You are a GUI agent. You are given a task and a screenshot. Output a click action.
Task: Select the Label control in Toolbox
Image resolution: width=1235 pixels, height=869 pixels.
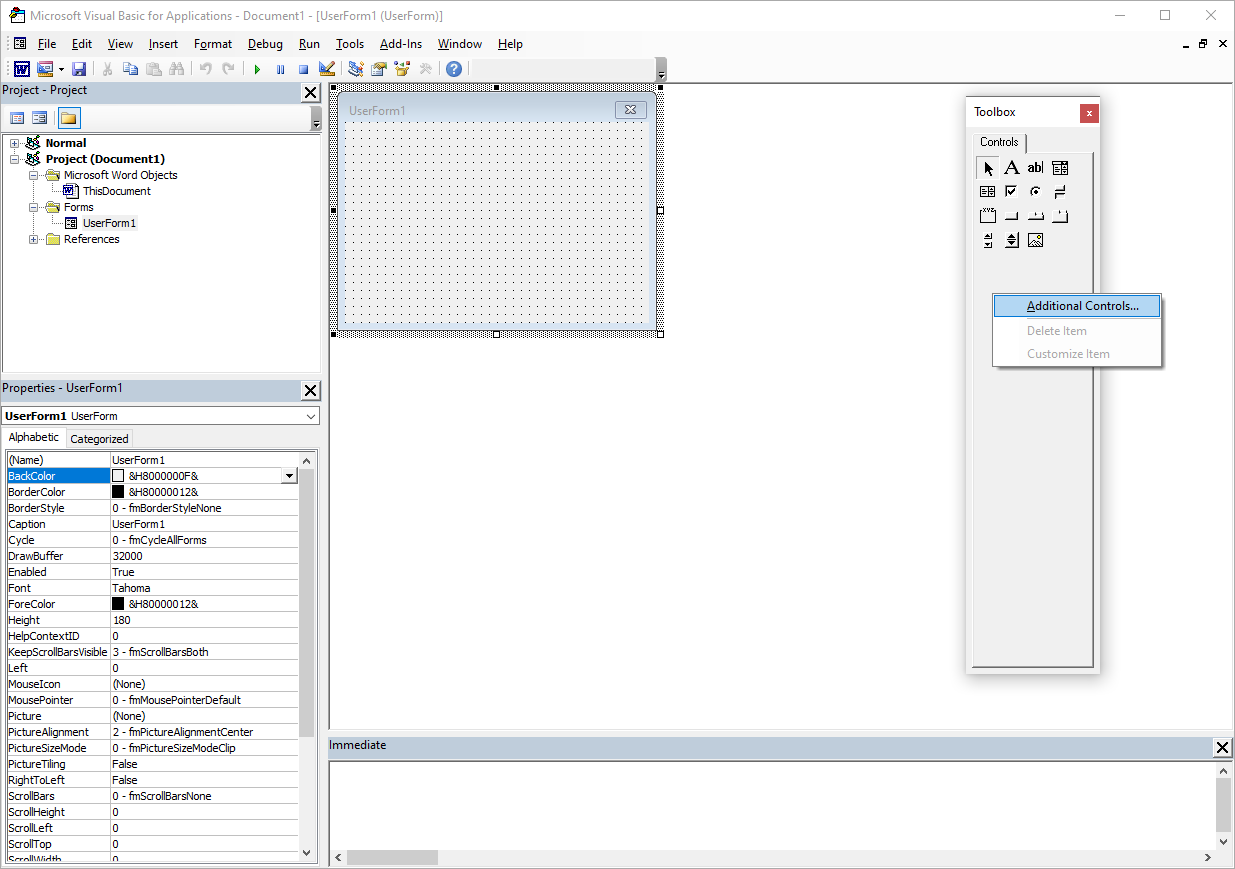pyautogui.click(x=1012, y=168)
